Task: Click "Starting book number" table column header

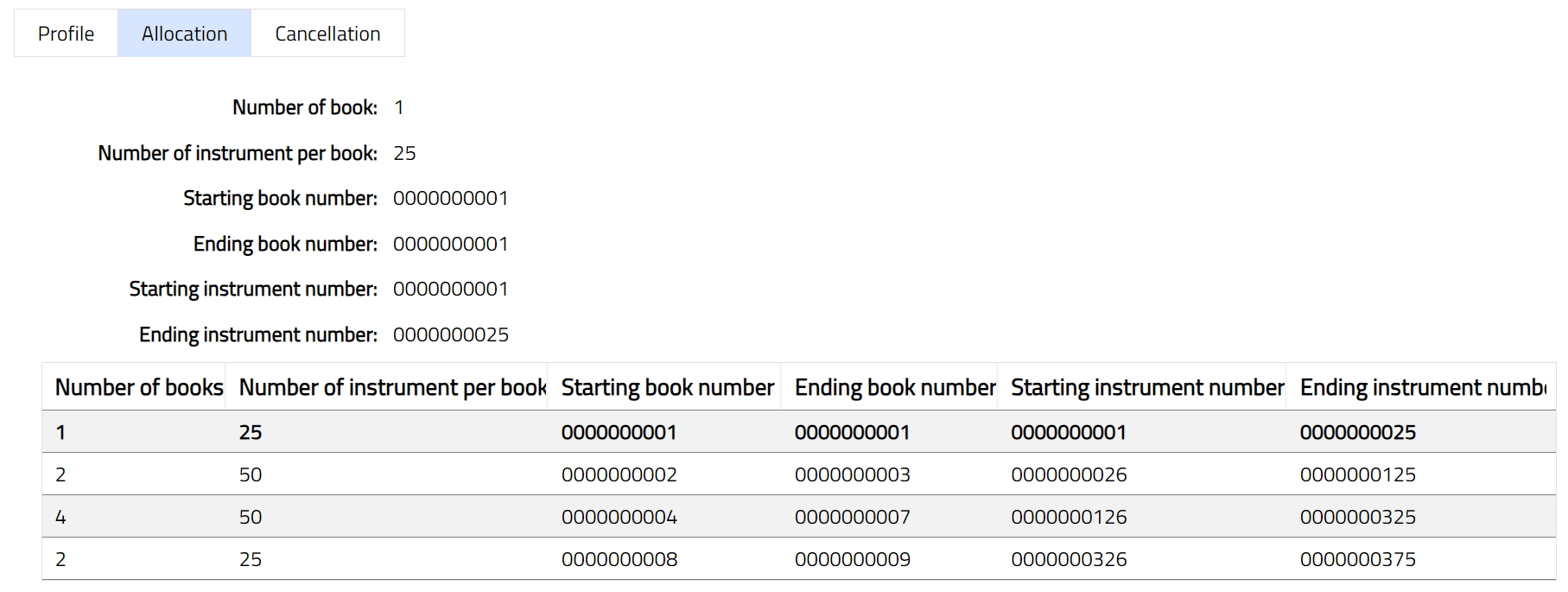Action: [667, 388]
